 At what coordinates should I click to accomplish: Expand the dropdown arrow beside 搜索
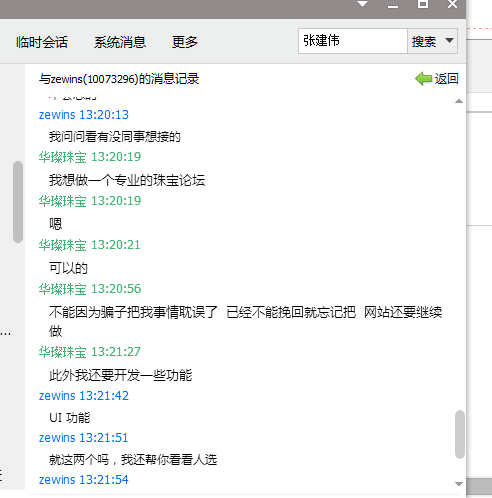[449, 41]
